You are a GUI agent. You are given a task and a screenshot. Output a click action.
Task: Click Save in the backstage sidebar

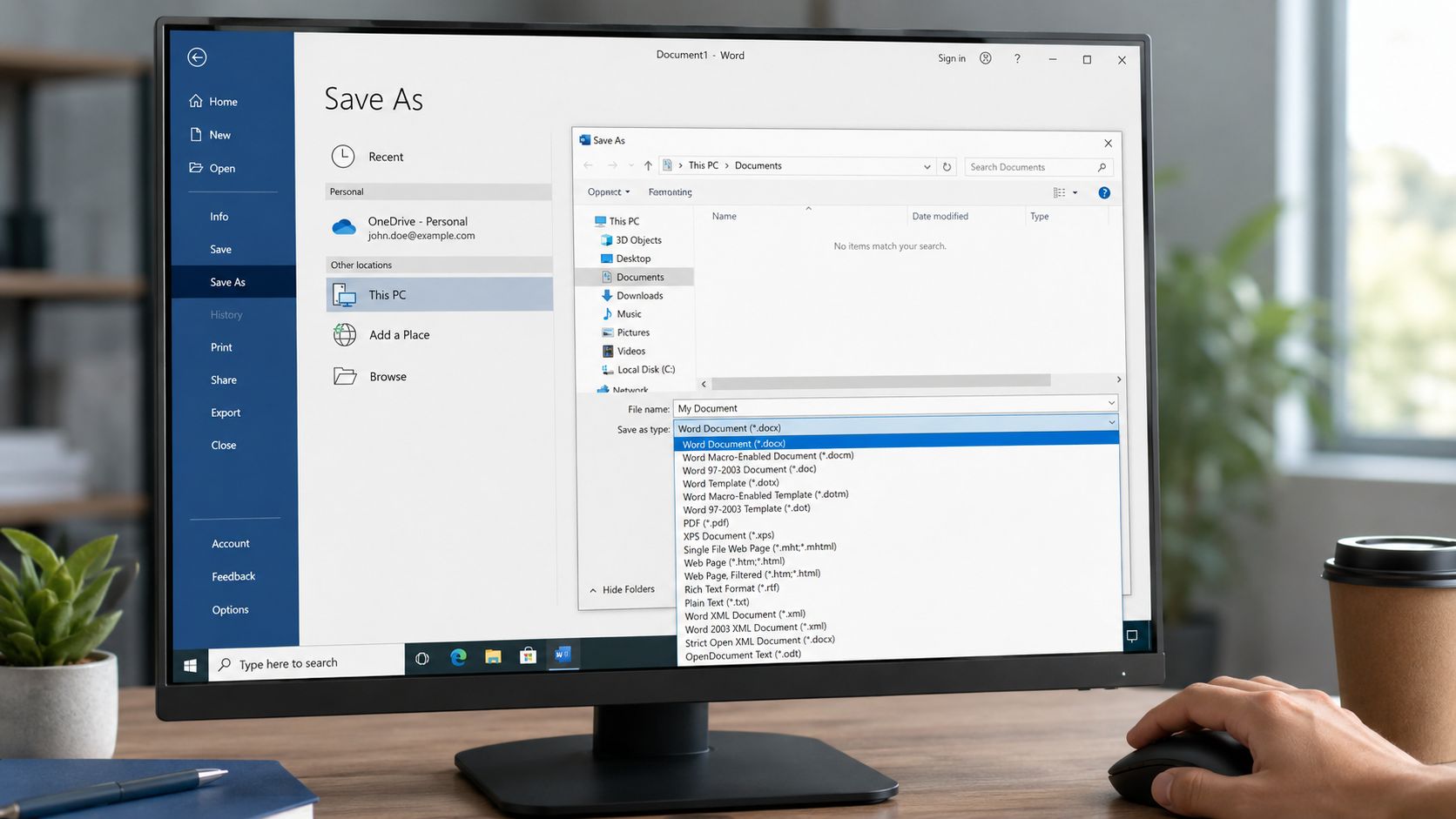coord(221,250)
